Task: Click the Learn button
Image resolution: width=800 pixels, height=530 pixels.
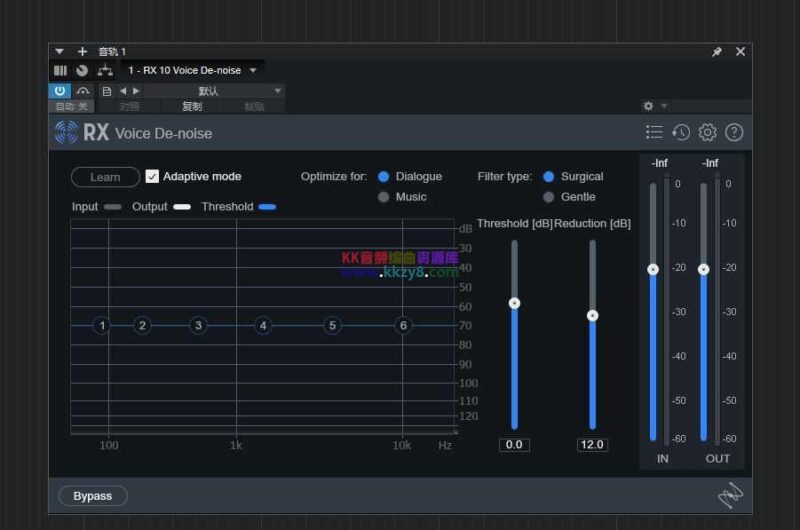Action: pyautogui.click(x=105, y=177)
